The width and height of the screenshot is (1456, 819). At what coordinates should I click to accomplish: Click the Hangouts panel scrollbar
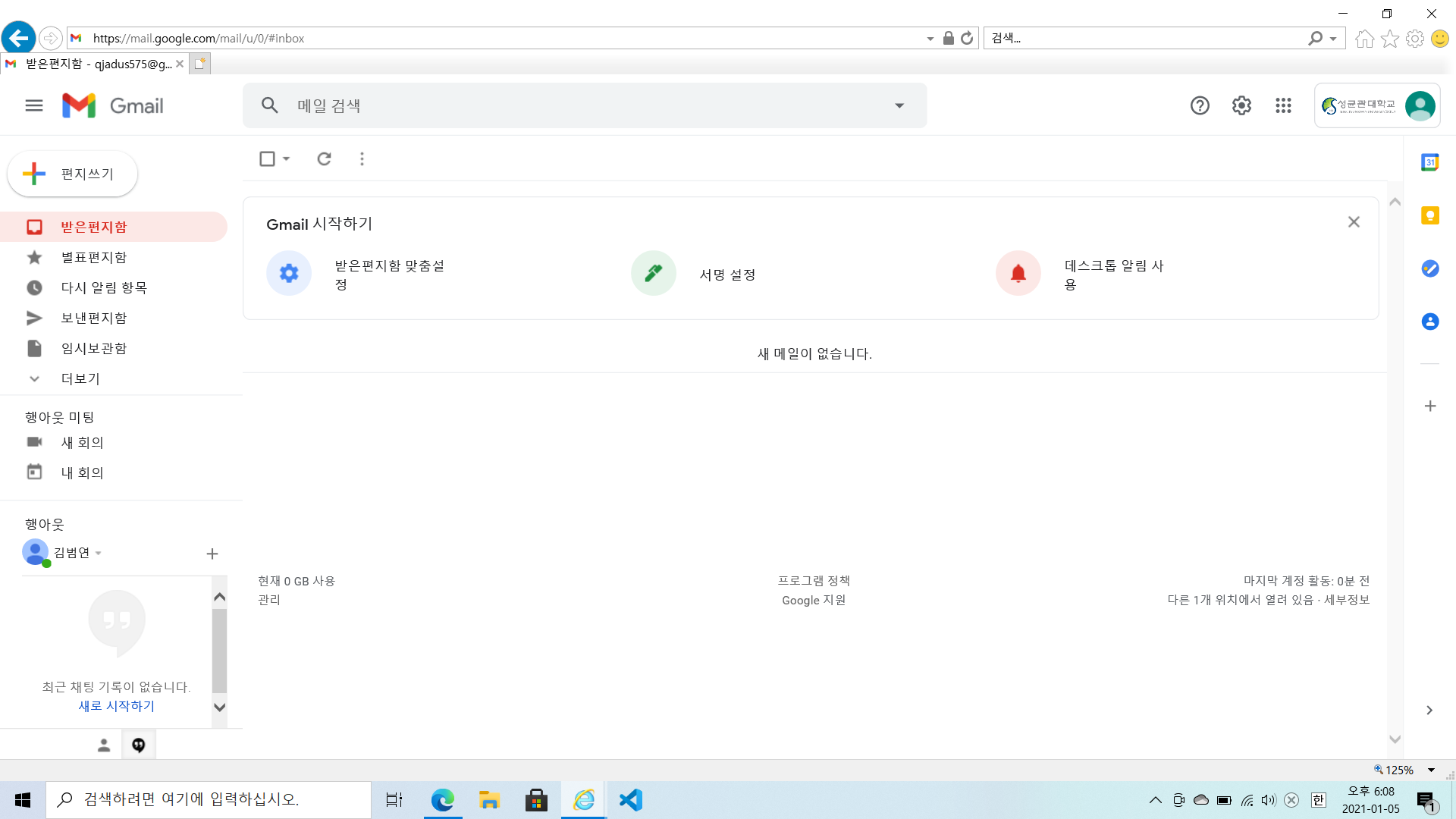pyautogui.click(x=219, y=651)
